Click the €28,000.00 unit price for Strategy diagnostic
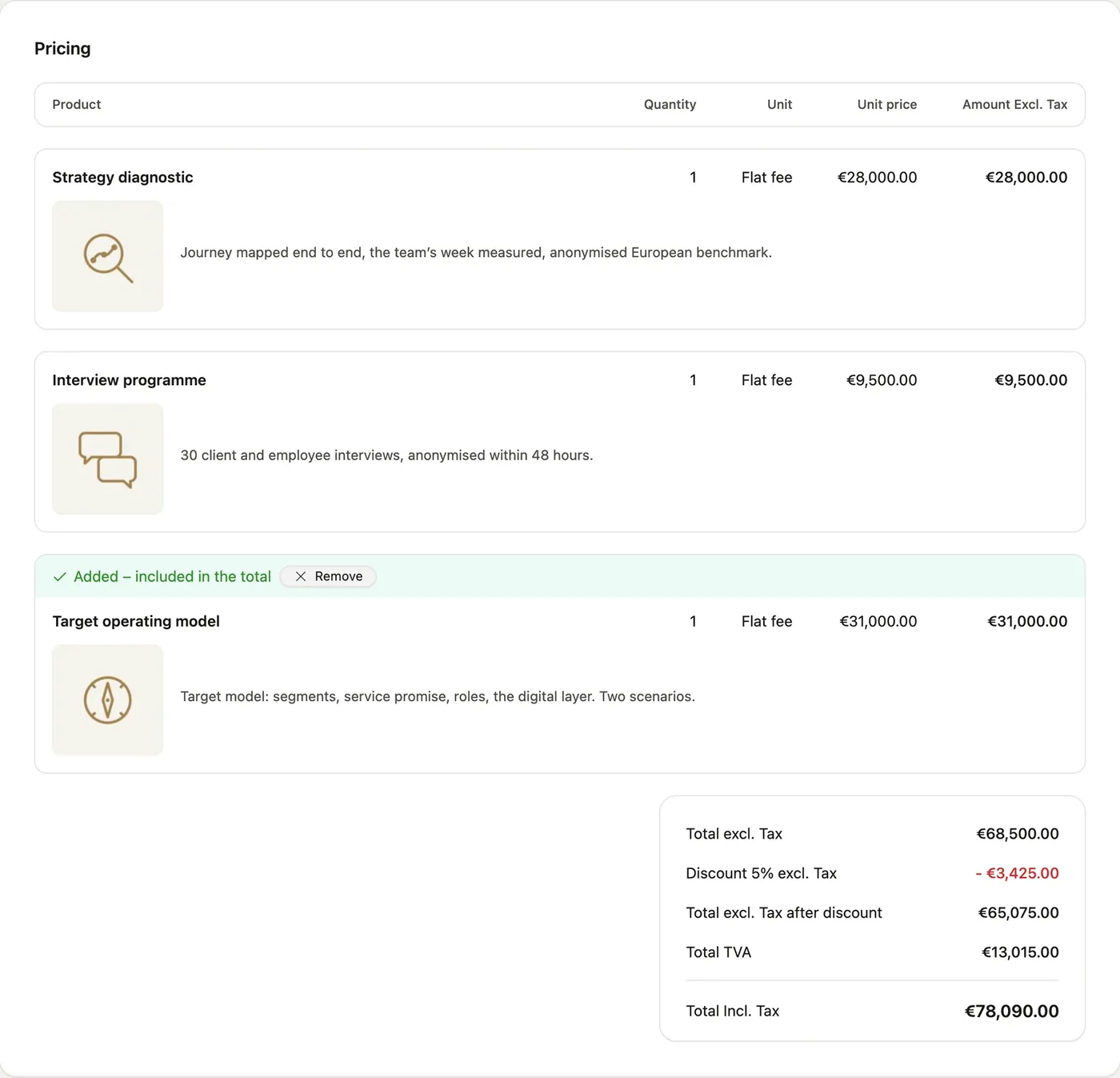1120x1078 pixels. point(877,178)
